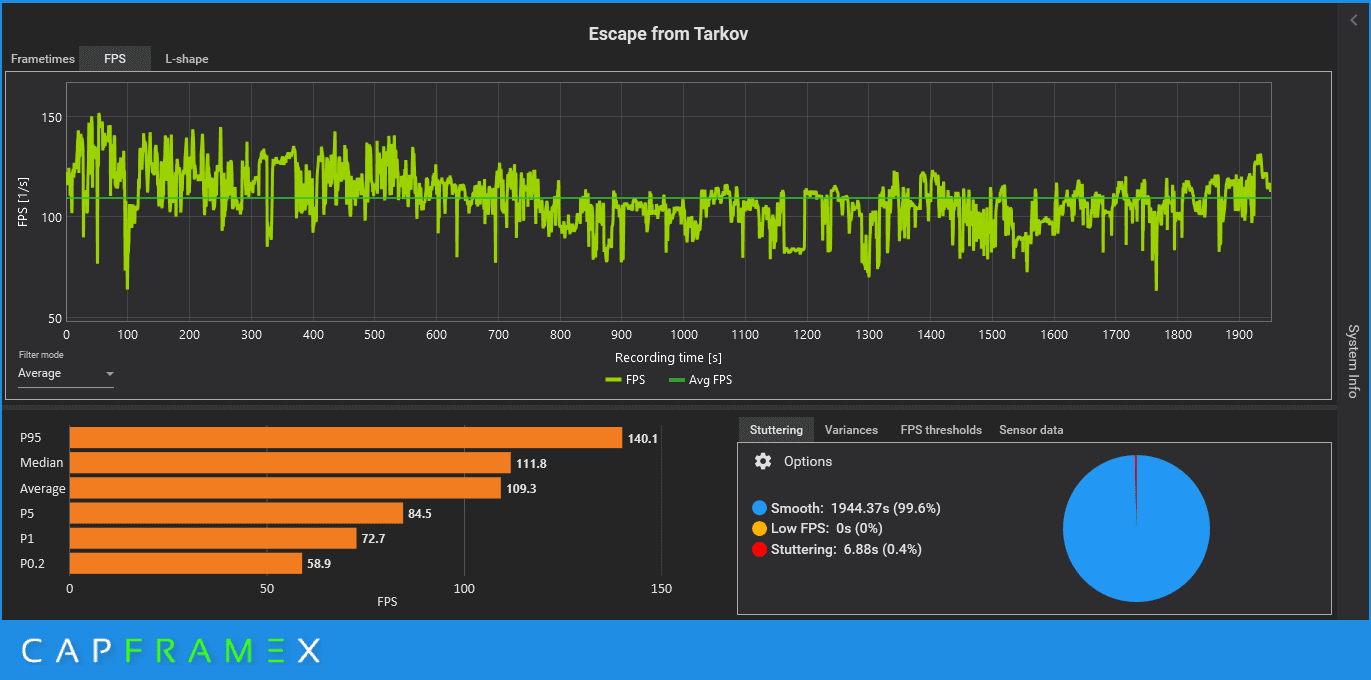The width and height of the screenshot is (1371, 680).
Task: Toggle the Avg FPS legend entry
Action: pos(700,380)
